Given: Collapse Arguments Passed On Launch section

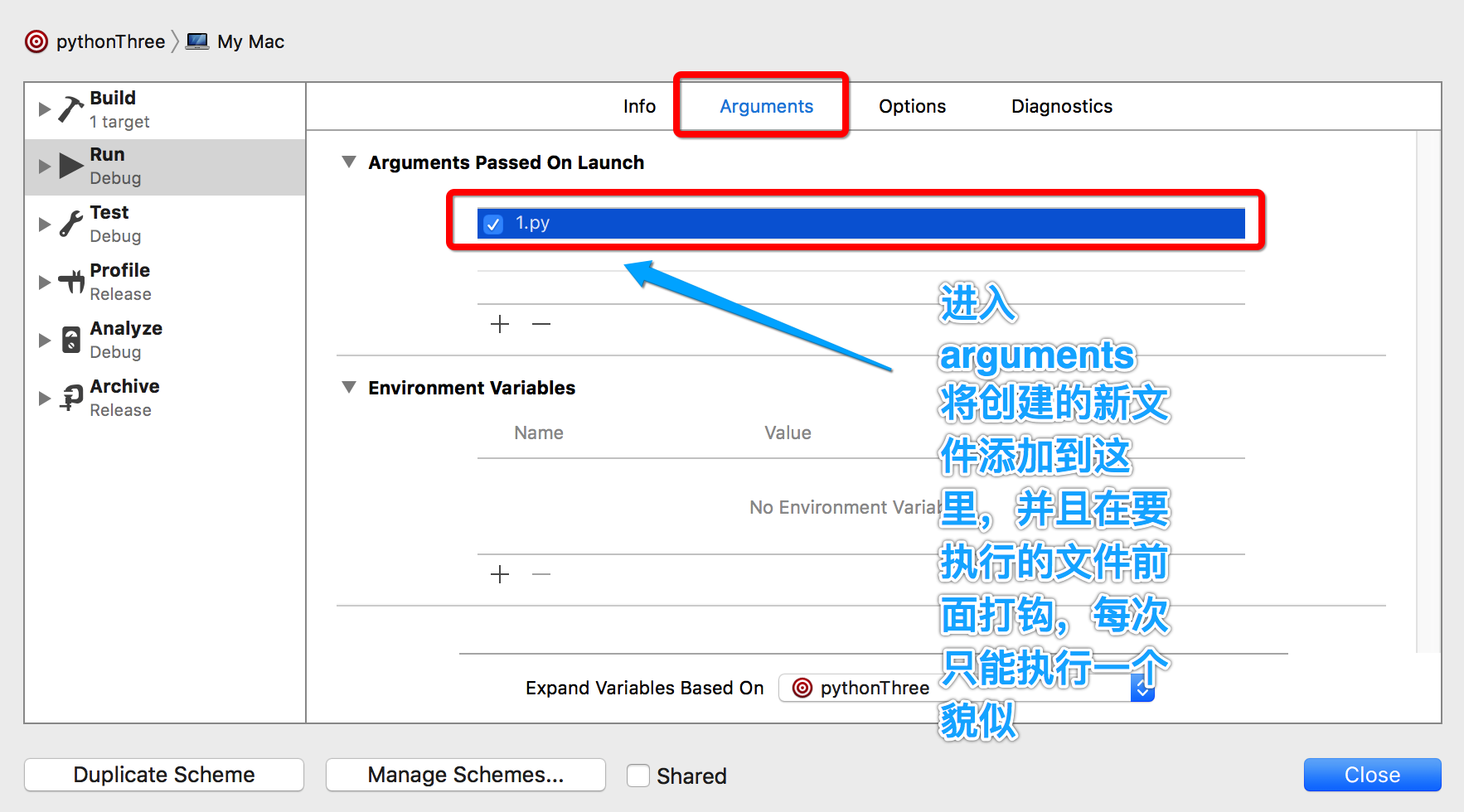Looking at the screenshot, I should (x=349, y=162).
